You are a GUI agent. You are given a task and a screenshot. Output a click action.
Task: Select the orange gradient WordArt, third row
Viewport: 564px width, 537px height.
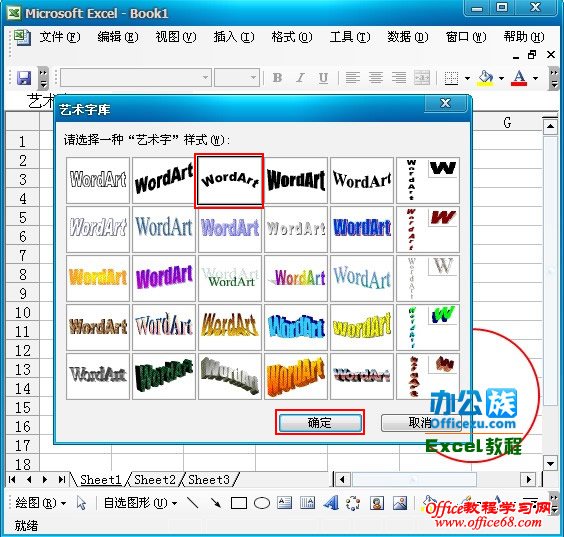click(98, 278)
